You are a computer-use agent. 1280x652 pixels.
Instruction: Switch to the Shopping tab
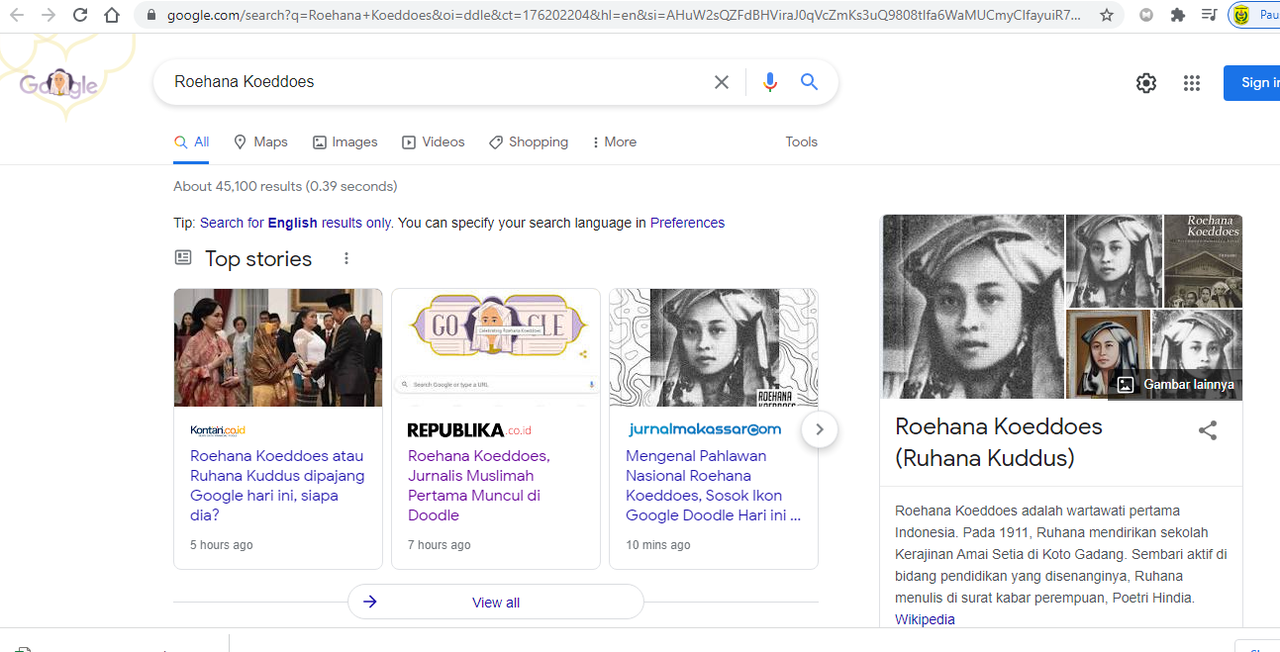tap(528, 142)
